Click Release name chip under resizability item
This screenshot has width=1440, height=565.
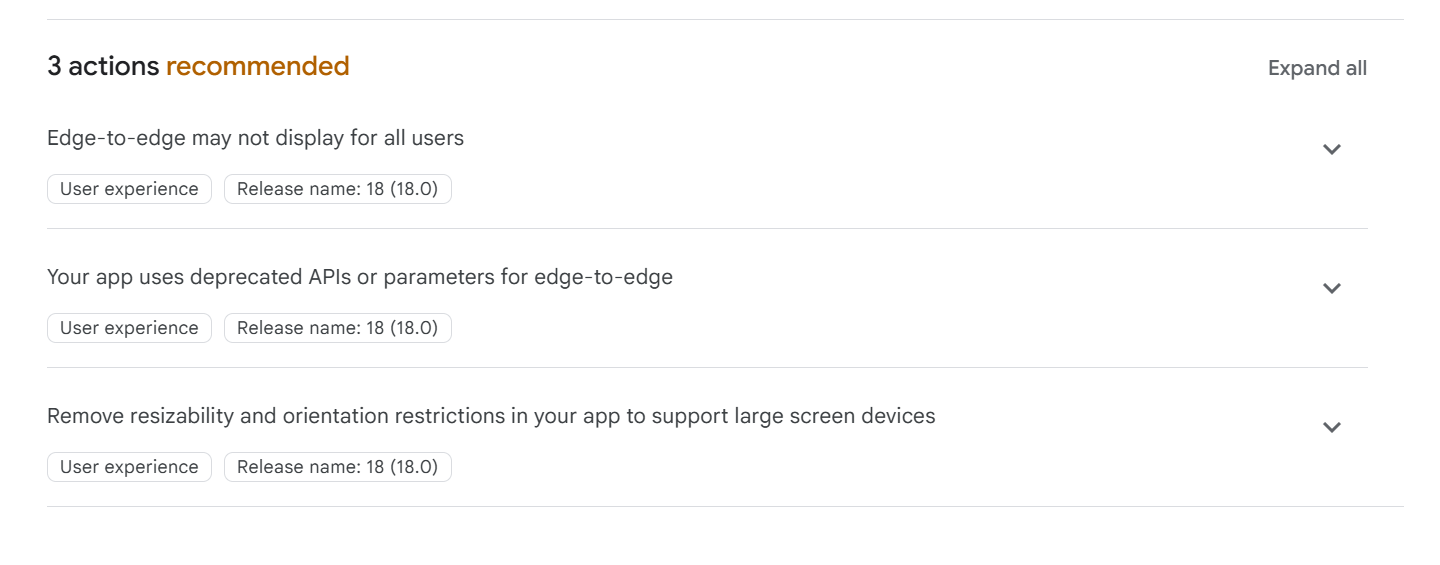coord(337,467)
